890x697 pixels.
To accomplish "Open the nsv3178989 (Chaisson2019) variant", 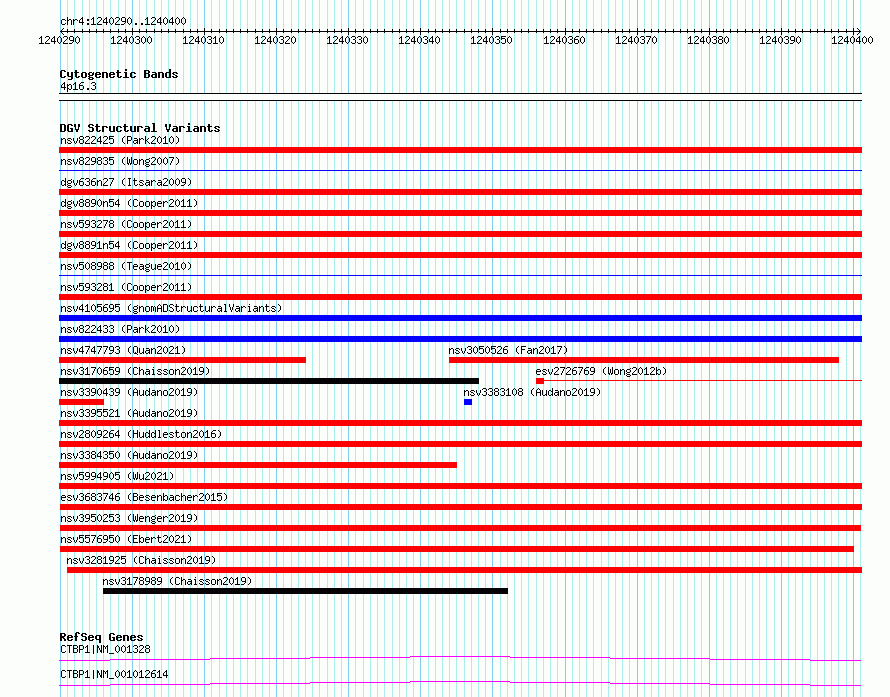I will [x=177, y=581].
